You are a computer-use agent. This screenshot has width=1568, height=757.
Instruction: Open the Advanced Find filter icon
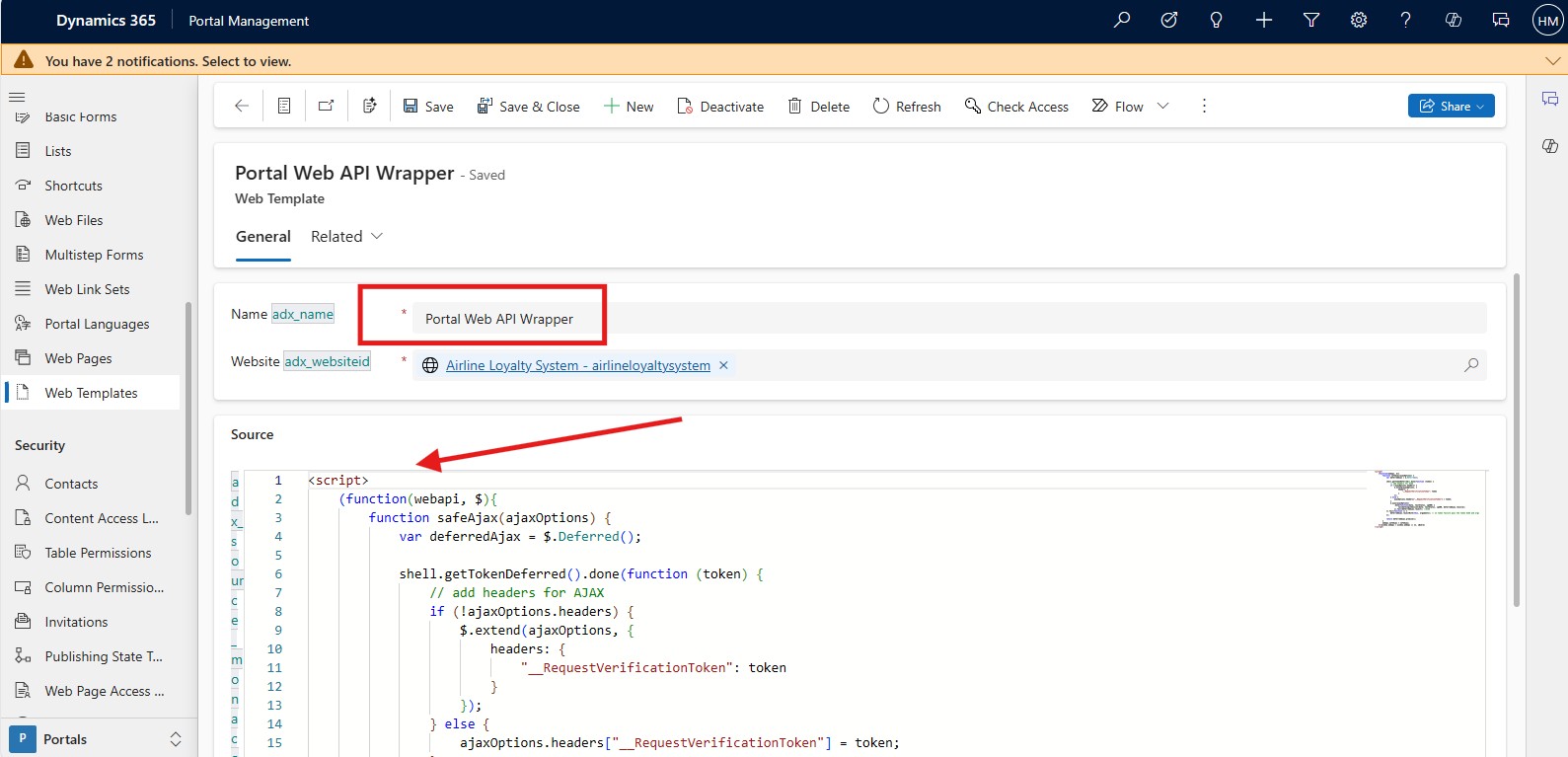pyautogui.click(x=1311, y=20)
